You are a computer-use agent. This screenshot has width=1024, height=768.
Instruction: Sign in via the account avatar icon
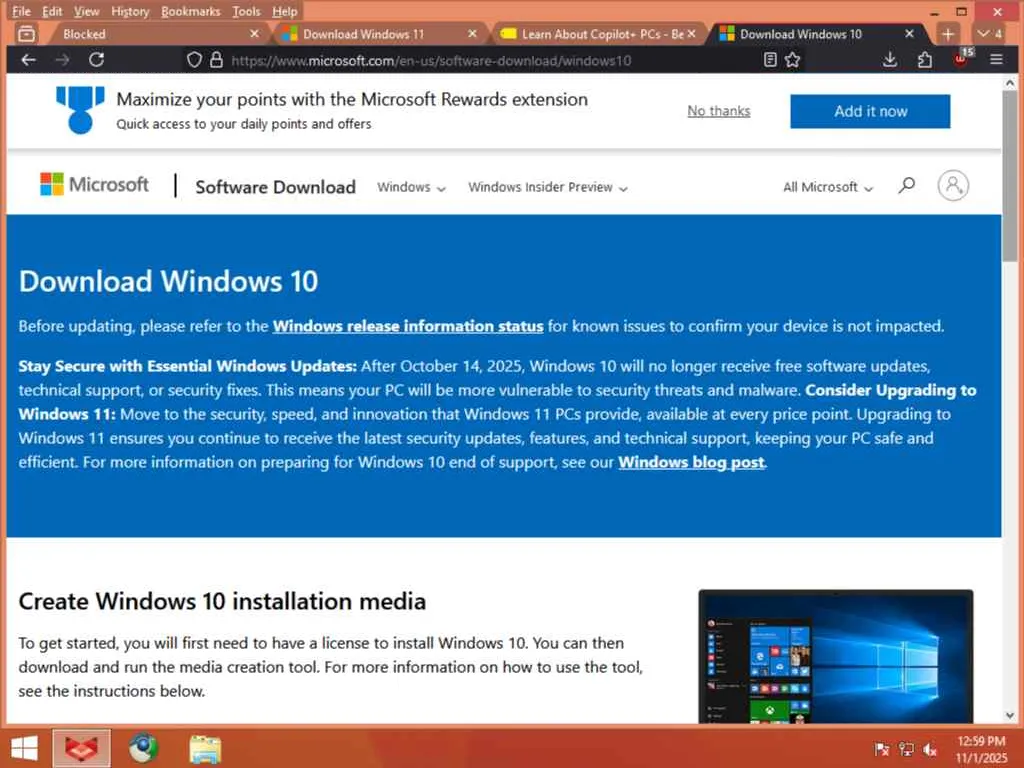tap(953, 185)
